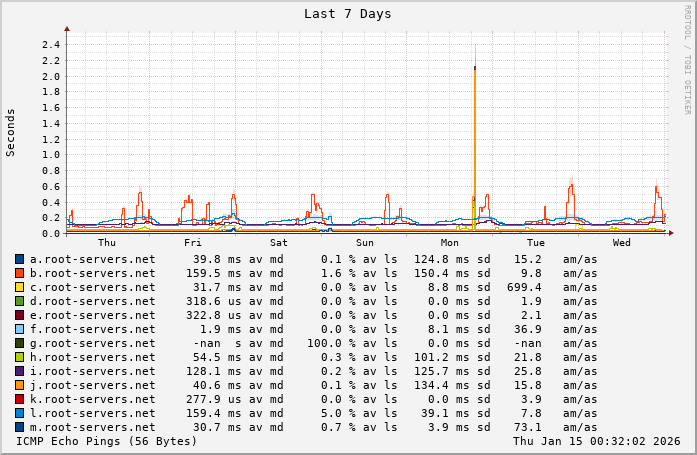697x455 pixels.
Task: Click the "ICMP Echo Pings (56 Bytes)" caption
Action: 107,441
